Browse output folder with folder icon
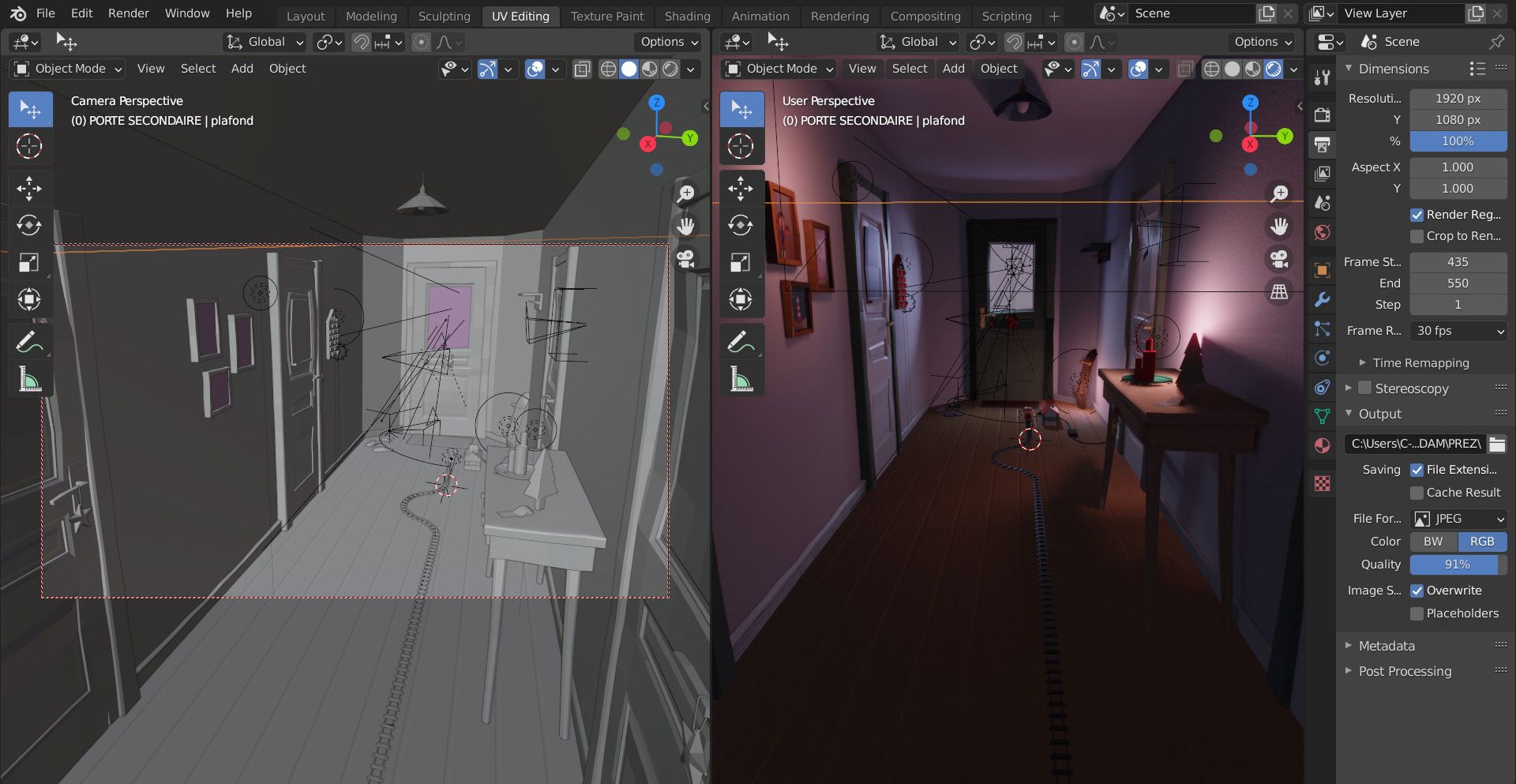 pos(1497,444)
